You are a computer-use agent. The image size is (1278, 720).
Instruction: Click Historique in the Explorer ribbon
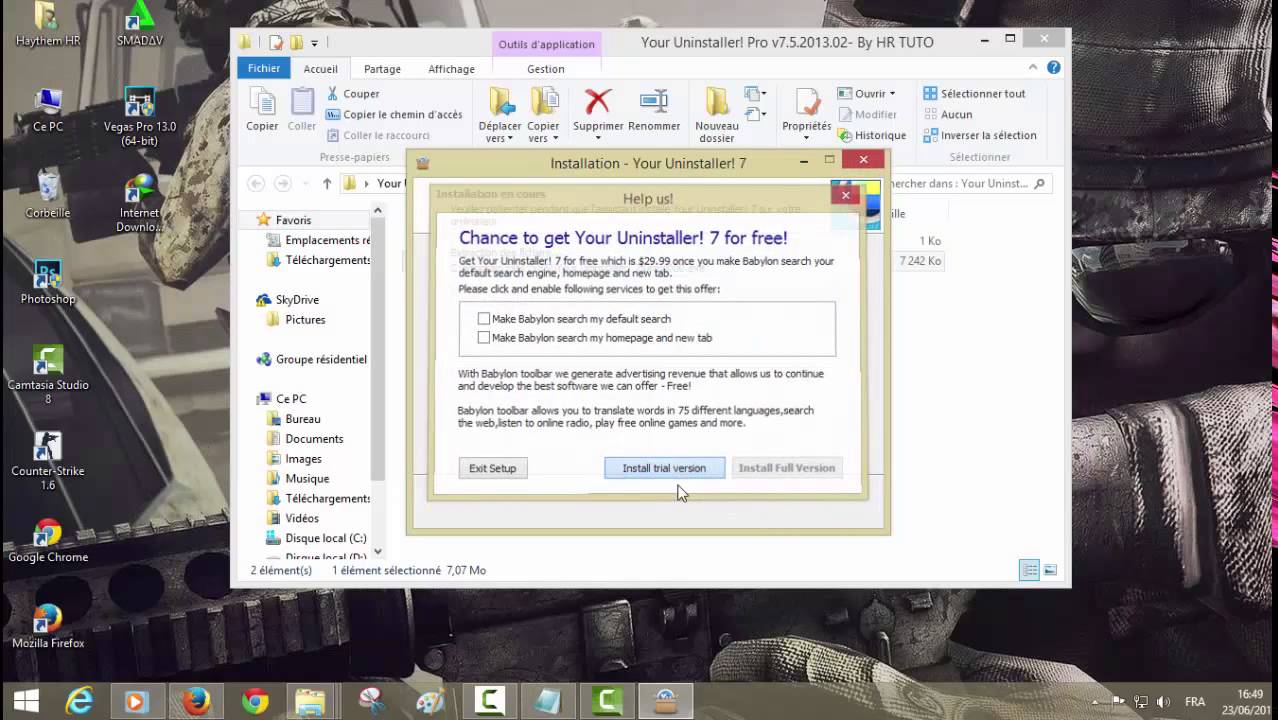(x=871, y=135)
